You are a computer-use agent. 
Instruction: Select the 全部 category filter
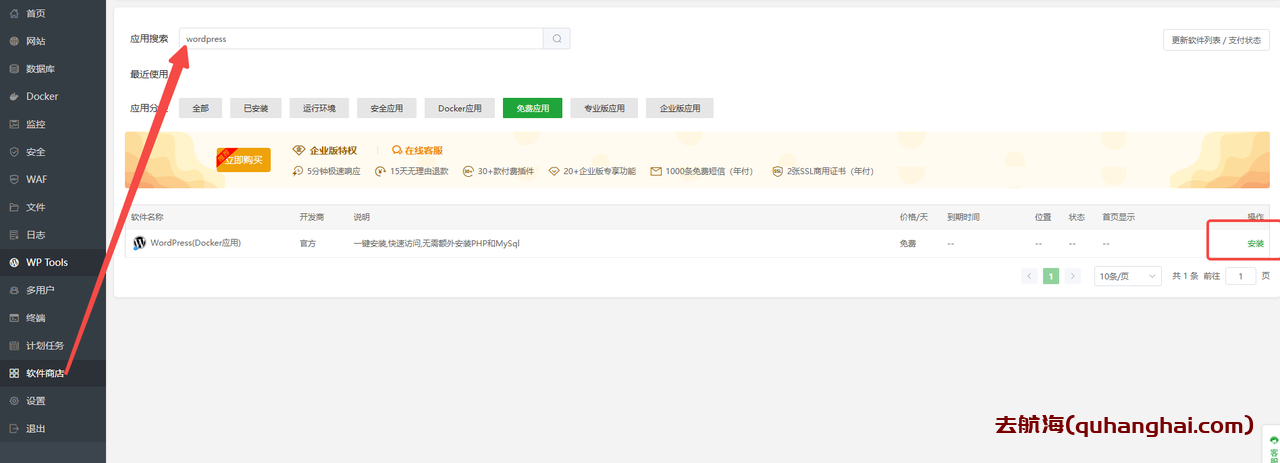click(201, 108)
